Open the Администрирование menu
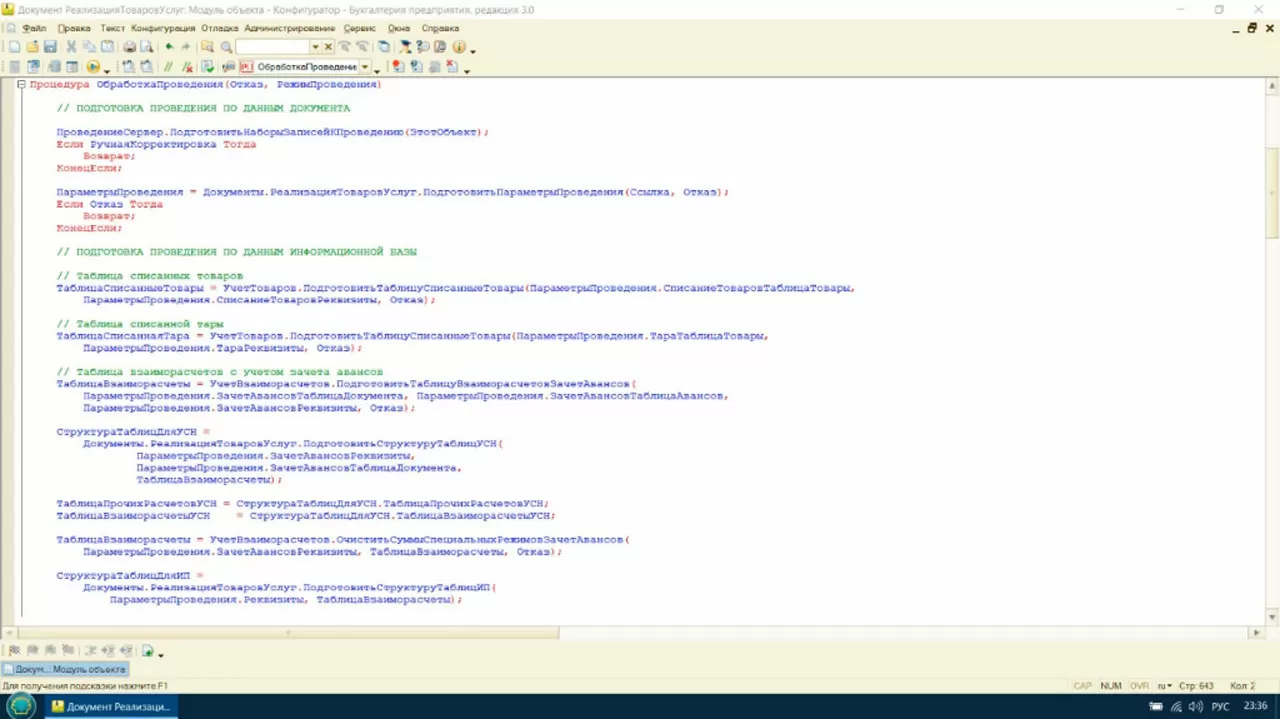 pos(289,28)
